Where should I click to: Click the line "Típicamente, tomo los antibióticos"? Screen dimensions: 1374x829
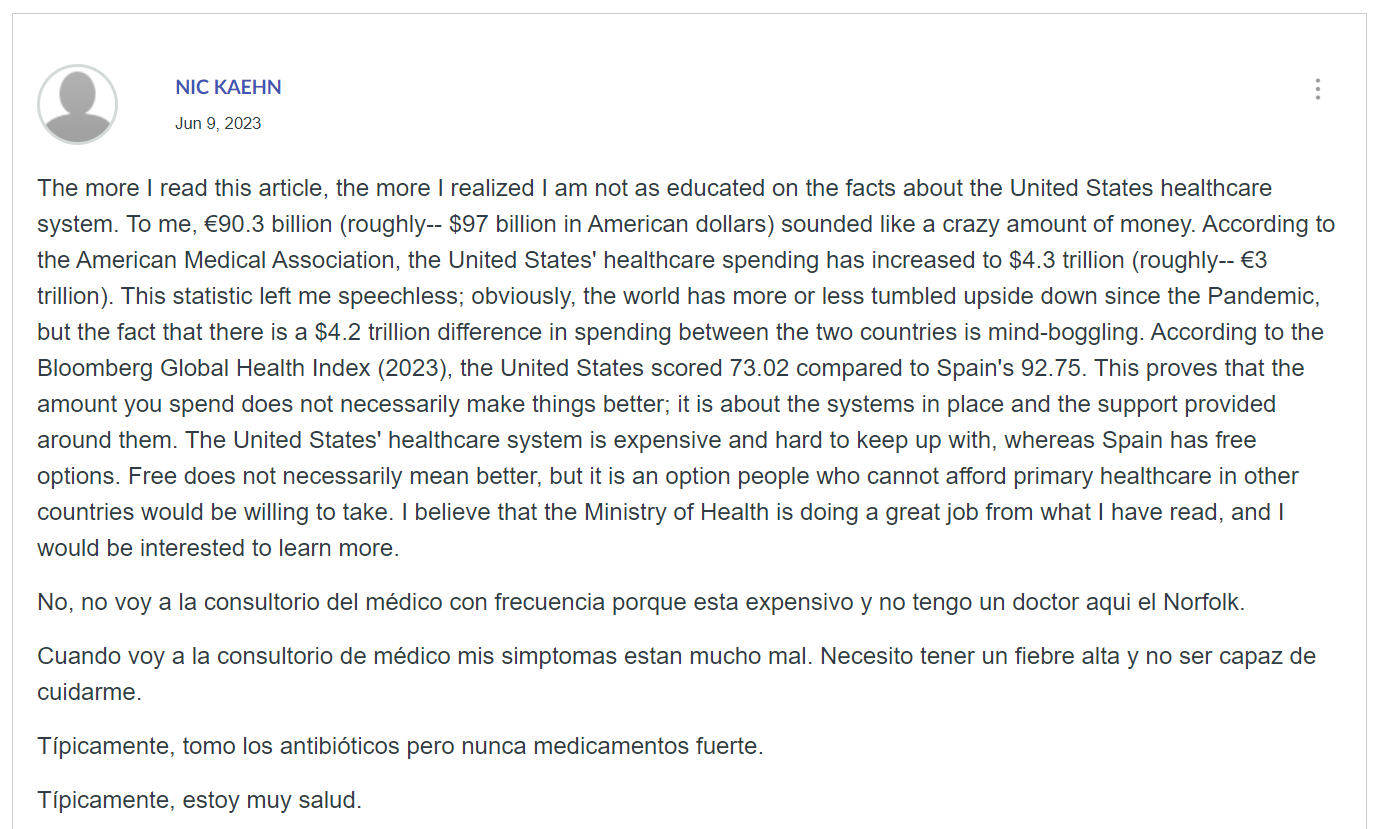point(400,746)
